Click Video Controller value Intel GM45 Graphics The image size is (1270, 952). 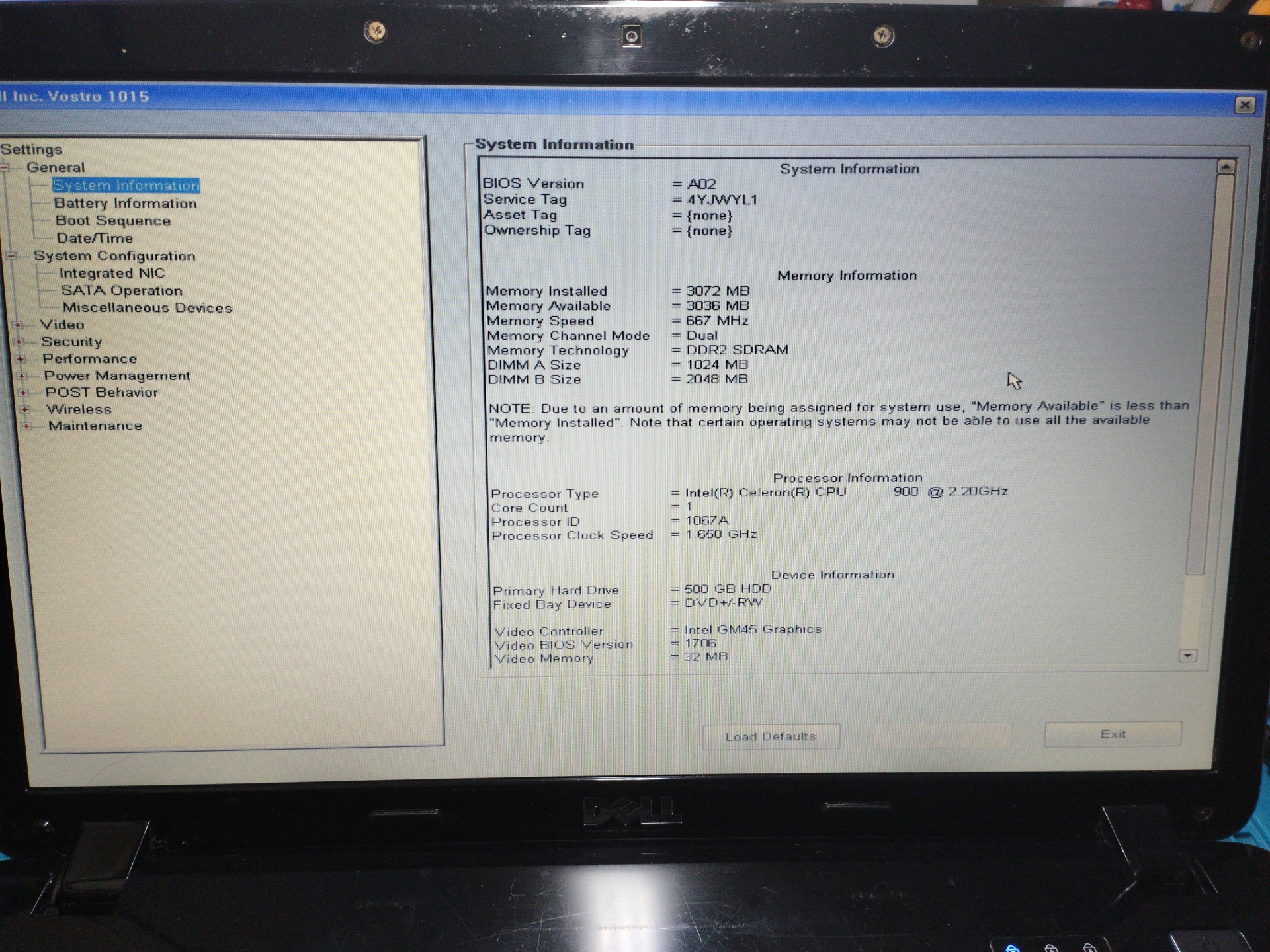(753, 629)
